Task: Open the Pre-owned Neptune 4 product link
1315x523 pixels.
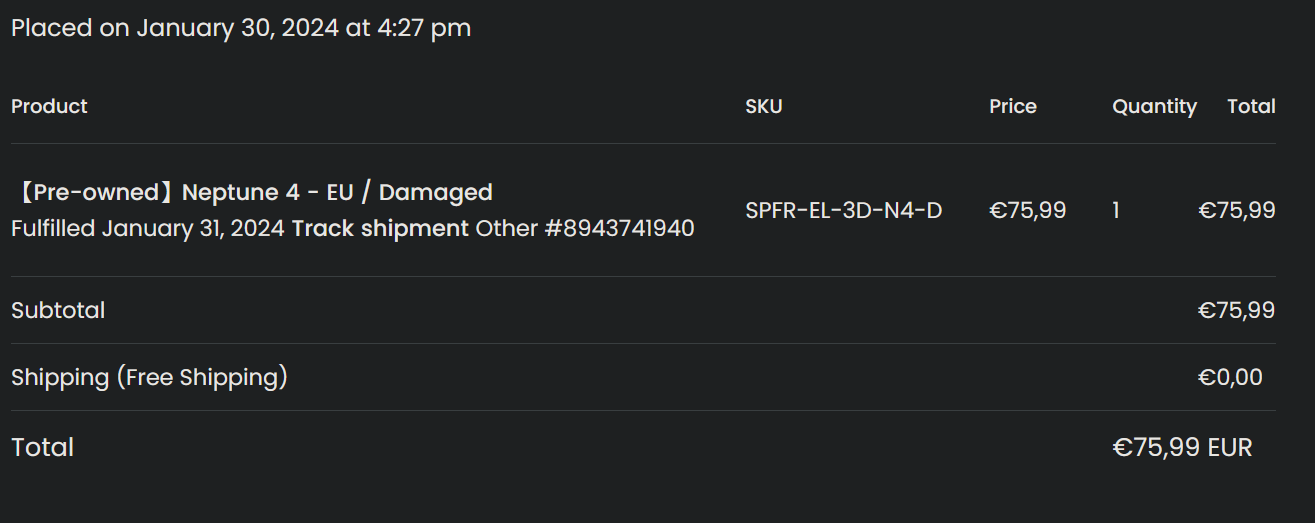Action: pyautogui.click(x=252, y=192)
